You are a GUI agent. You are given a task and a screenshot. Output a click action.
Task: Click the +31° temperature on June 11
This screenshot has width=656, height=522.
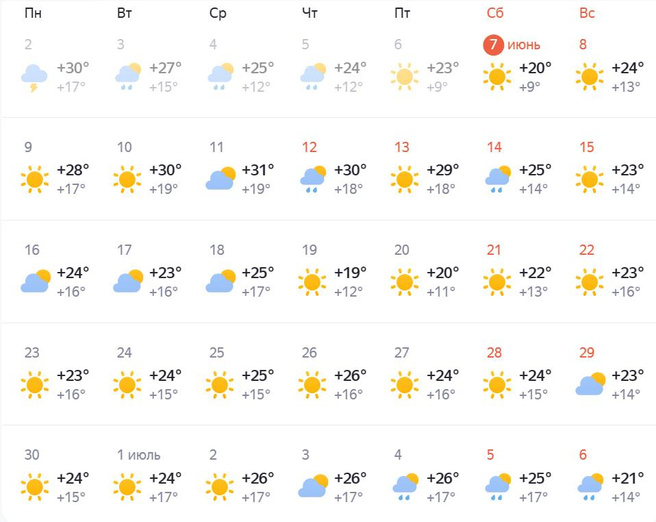point(257,169)
